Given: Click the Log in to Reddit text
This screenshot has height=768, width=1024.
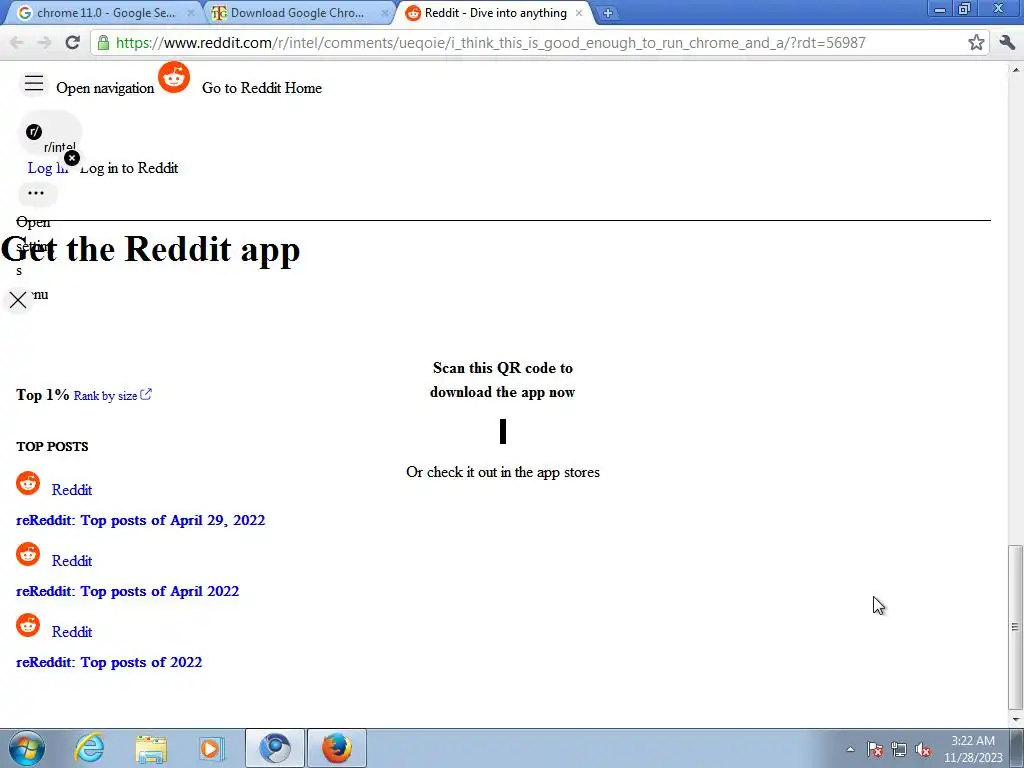Looking at the screenshot, I should pyautogui.click(x=129, y=168).
